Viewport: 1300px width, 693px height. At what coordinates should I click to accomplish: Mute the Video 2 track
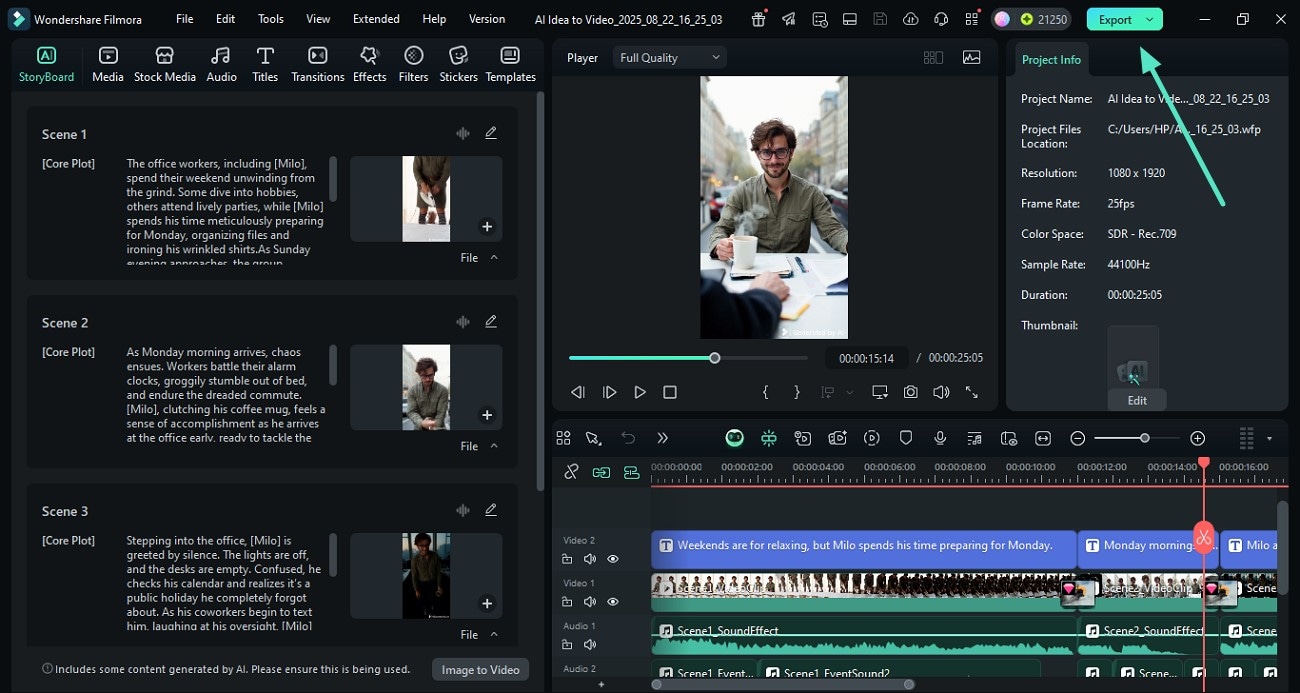pos(590,559)
